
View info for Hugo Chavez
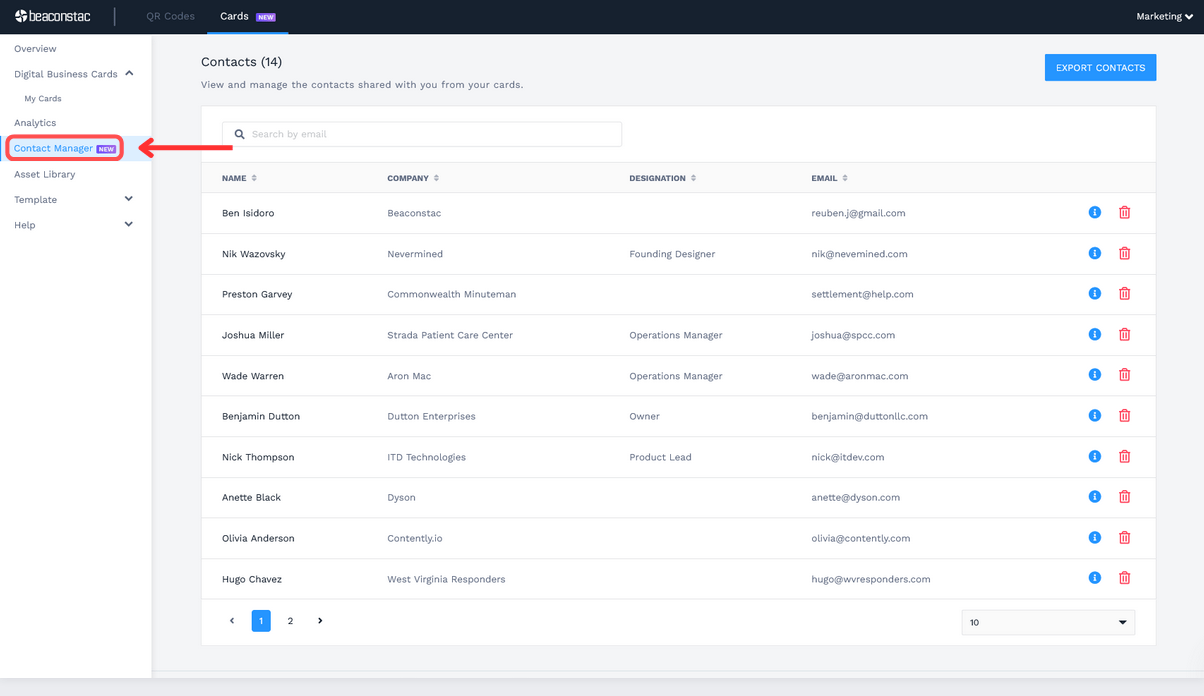(x=1094, y=577)
